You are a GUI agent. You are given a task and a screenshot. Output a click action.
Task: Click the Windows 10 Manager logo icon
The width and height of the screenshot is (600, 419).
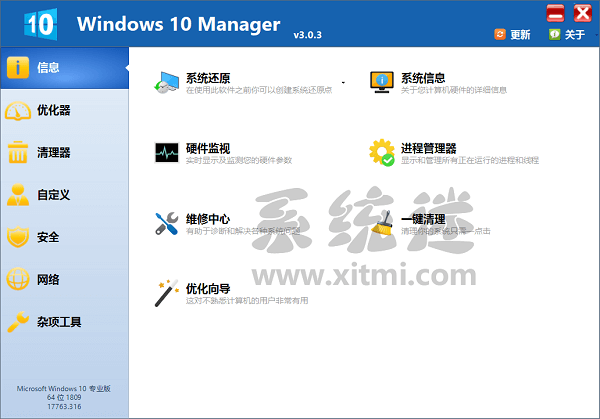(x=41, y=24)
